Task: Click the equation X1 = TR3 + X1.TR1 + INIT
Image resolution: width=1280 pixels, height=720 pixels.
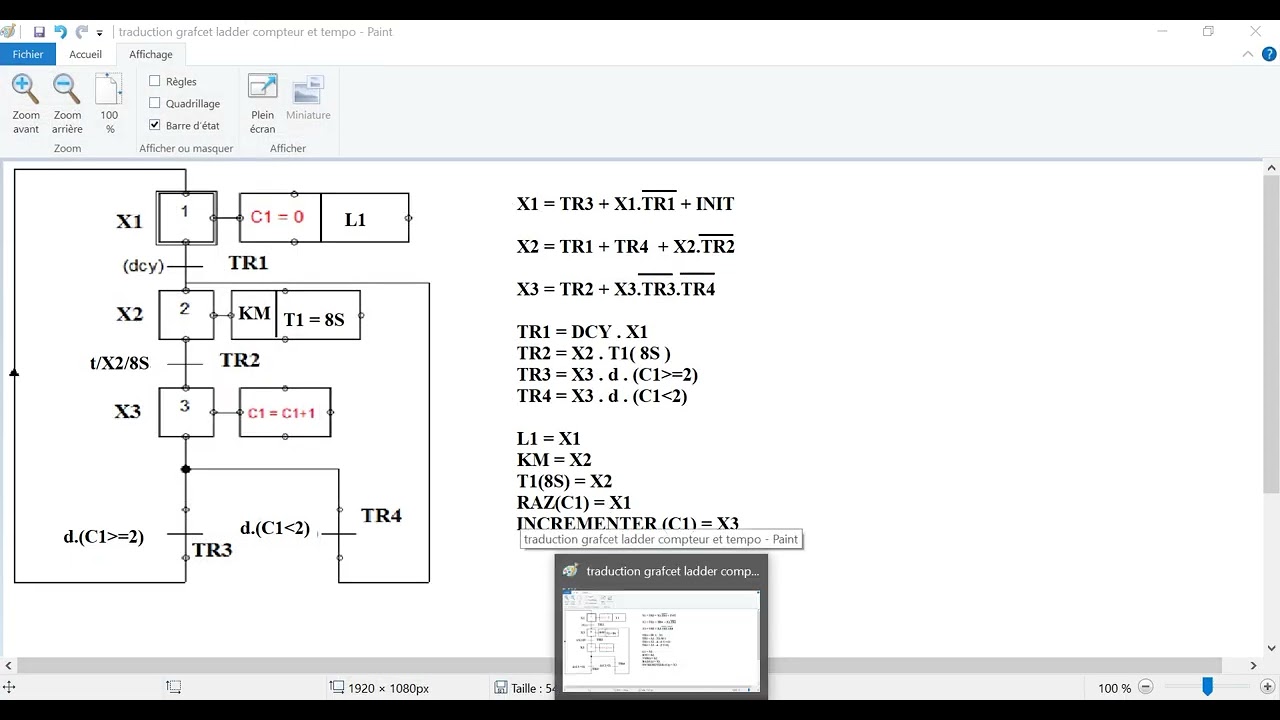Action: [625, 203]
